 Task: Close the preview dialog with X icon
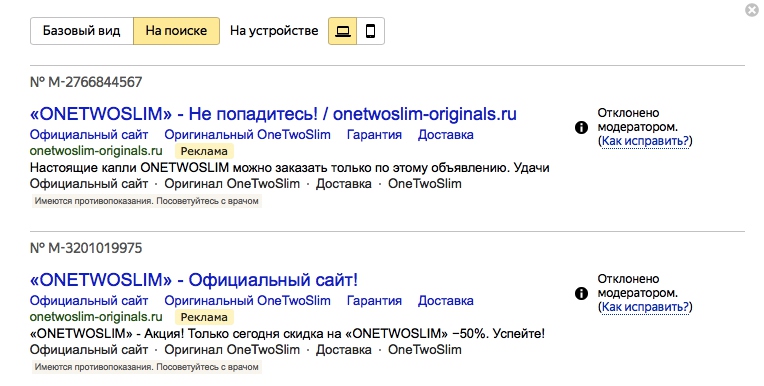(752, 10)
